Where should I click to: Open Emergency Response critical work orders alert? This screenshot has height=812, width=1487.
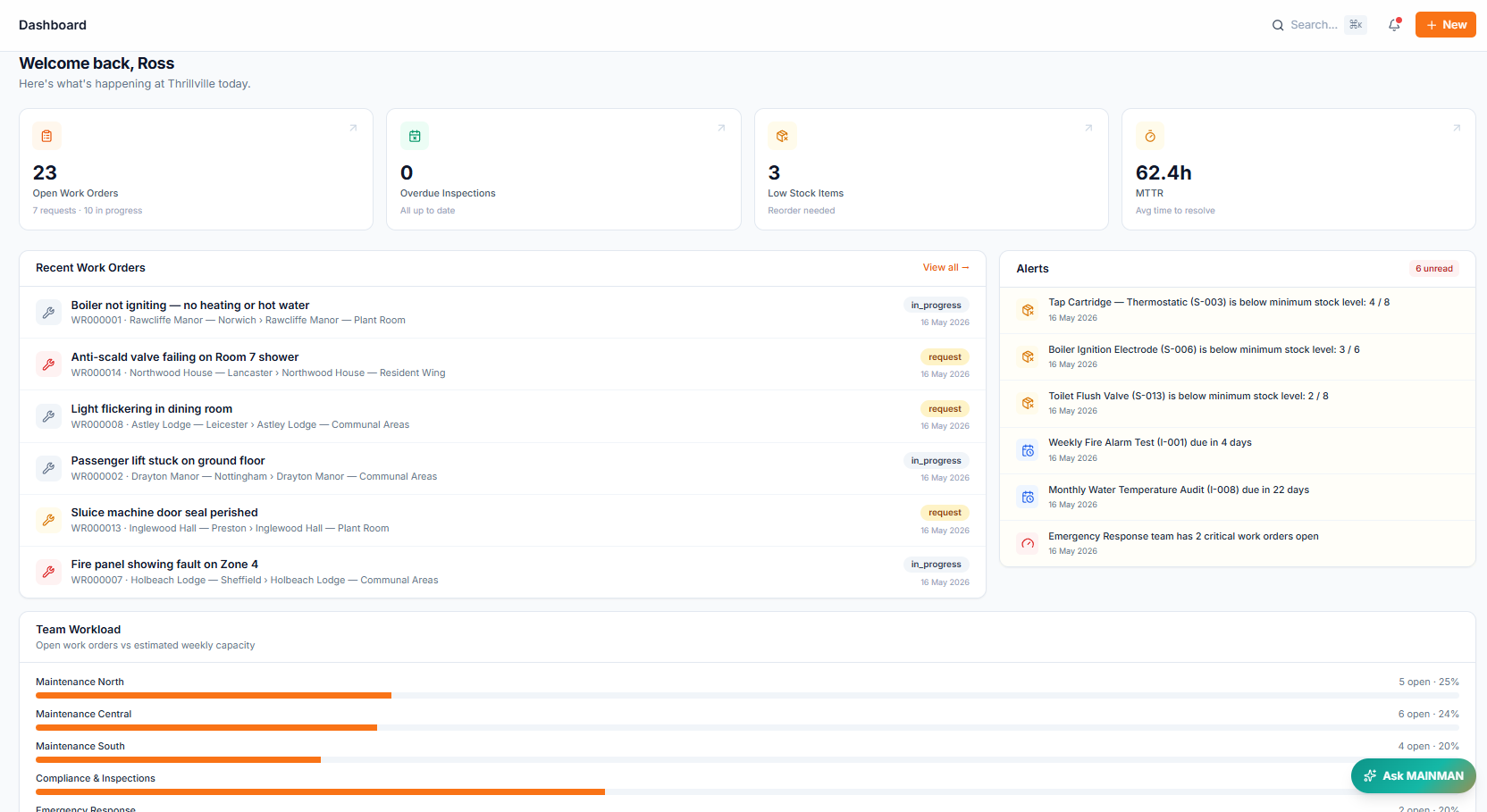[1238, 543]
